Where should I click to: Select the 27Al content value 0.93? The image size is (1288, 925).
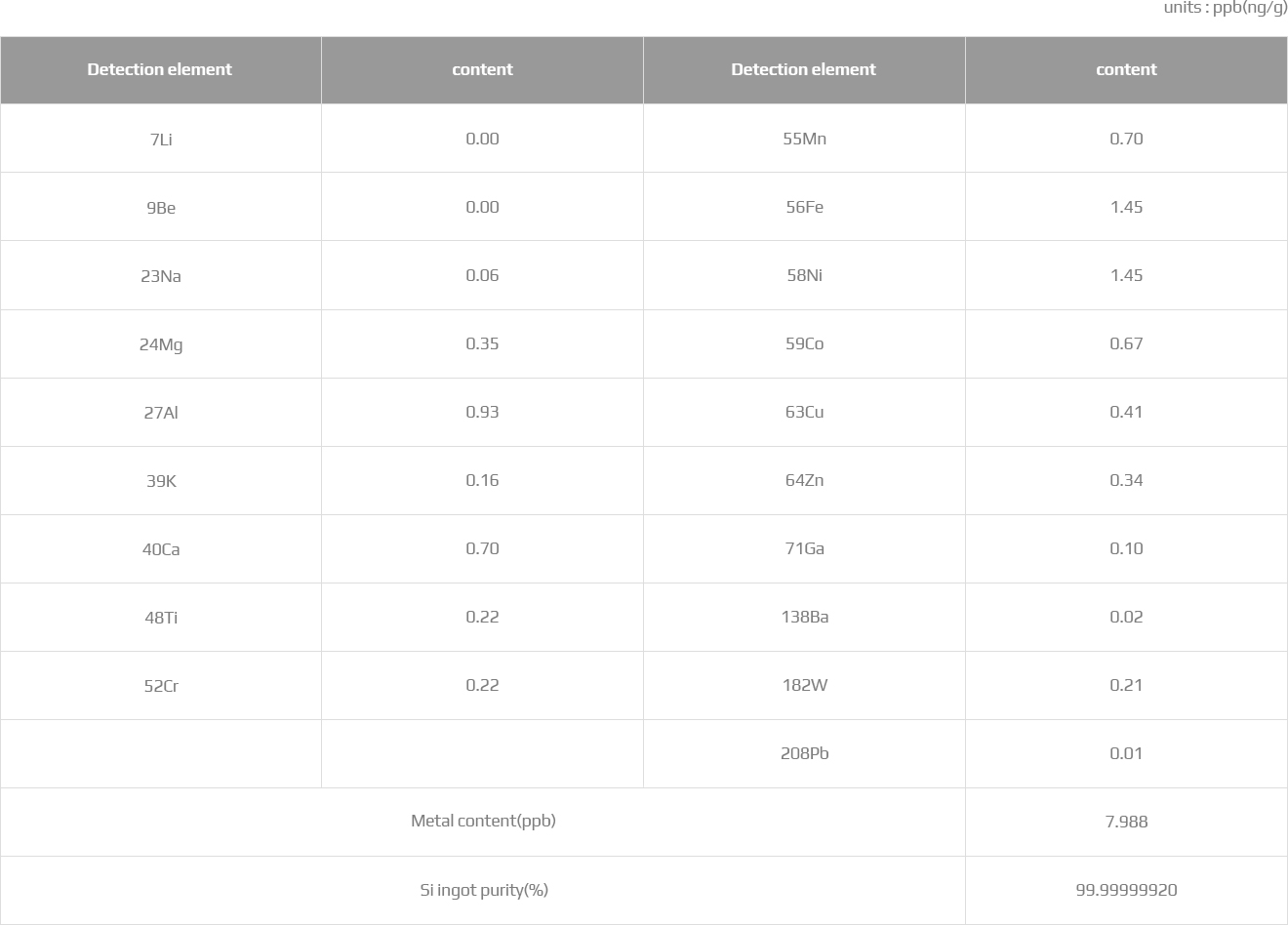482,412
